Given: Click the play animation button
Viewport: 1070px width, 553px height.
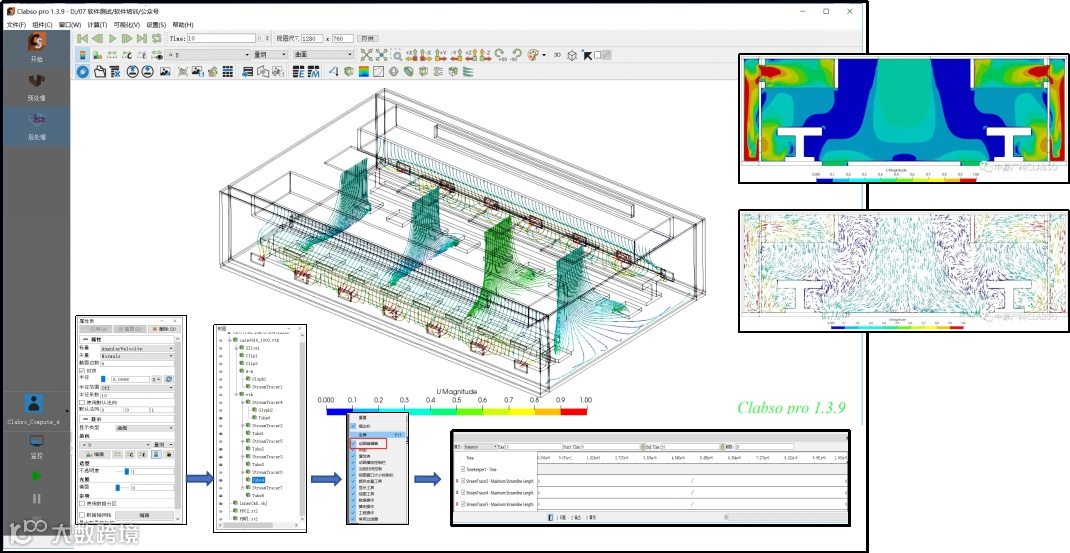Looking at the screenshot, I should [x=113, y=39].
